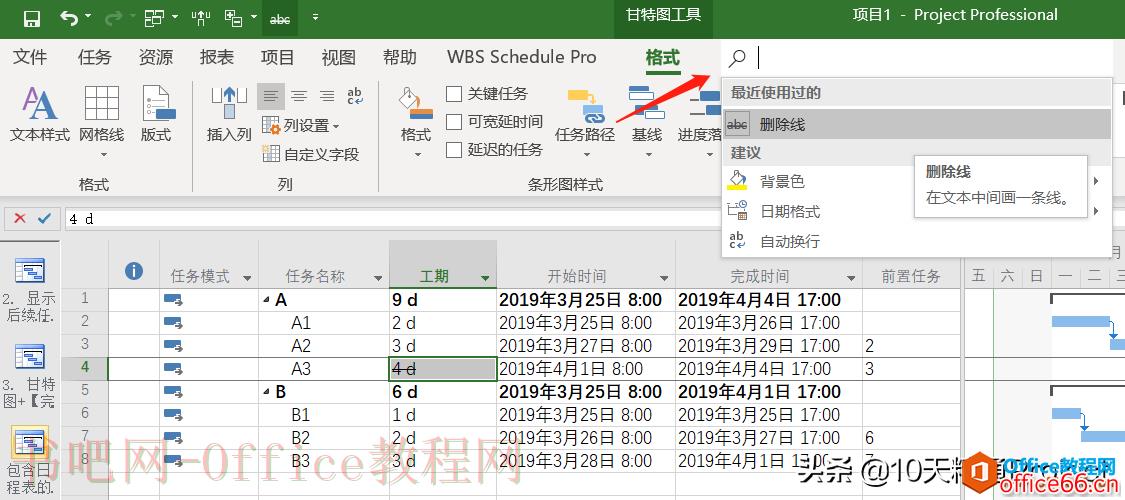Cancel the entry with the red X
The image size is (1125, 500).
[x=20, y=218]
